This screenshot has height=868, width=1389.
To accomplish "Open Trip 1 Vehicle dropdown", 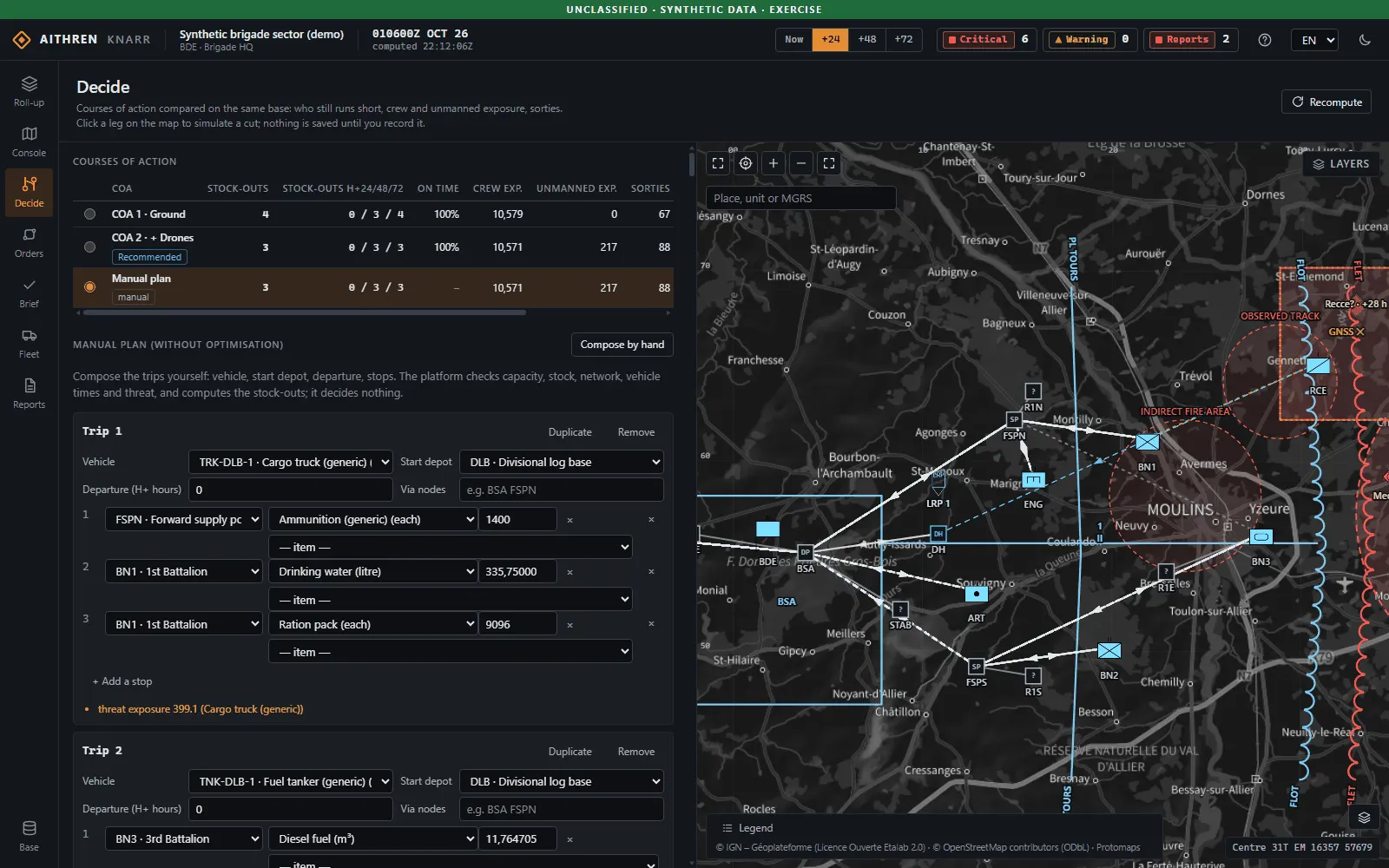I will tap(290, 462).
